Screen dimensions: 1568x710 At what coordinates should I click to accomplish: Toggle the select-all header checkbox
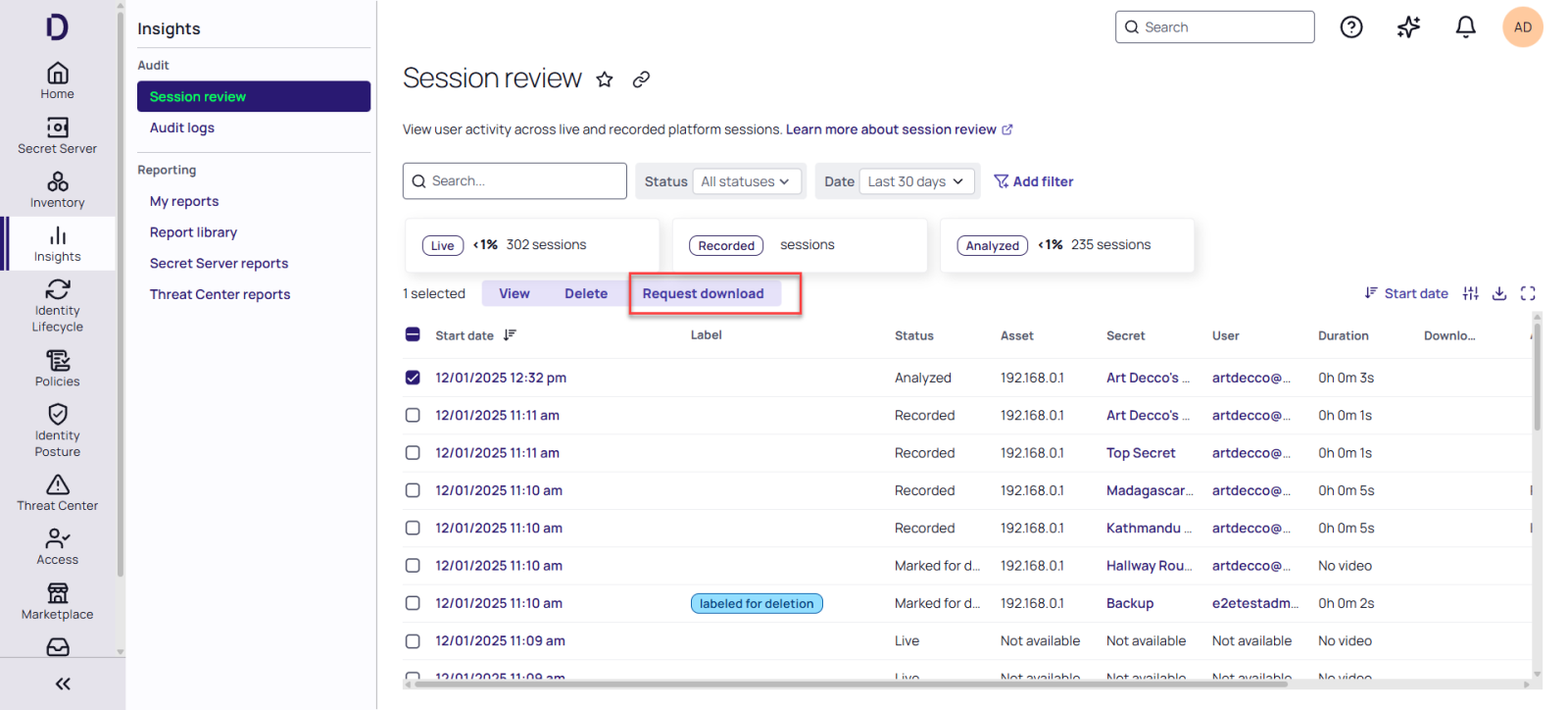[x=413, y=335]
